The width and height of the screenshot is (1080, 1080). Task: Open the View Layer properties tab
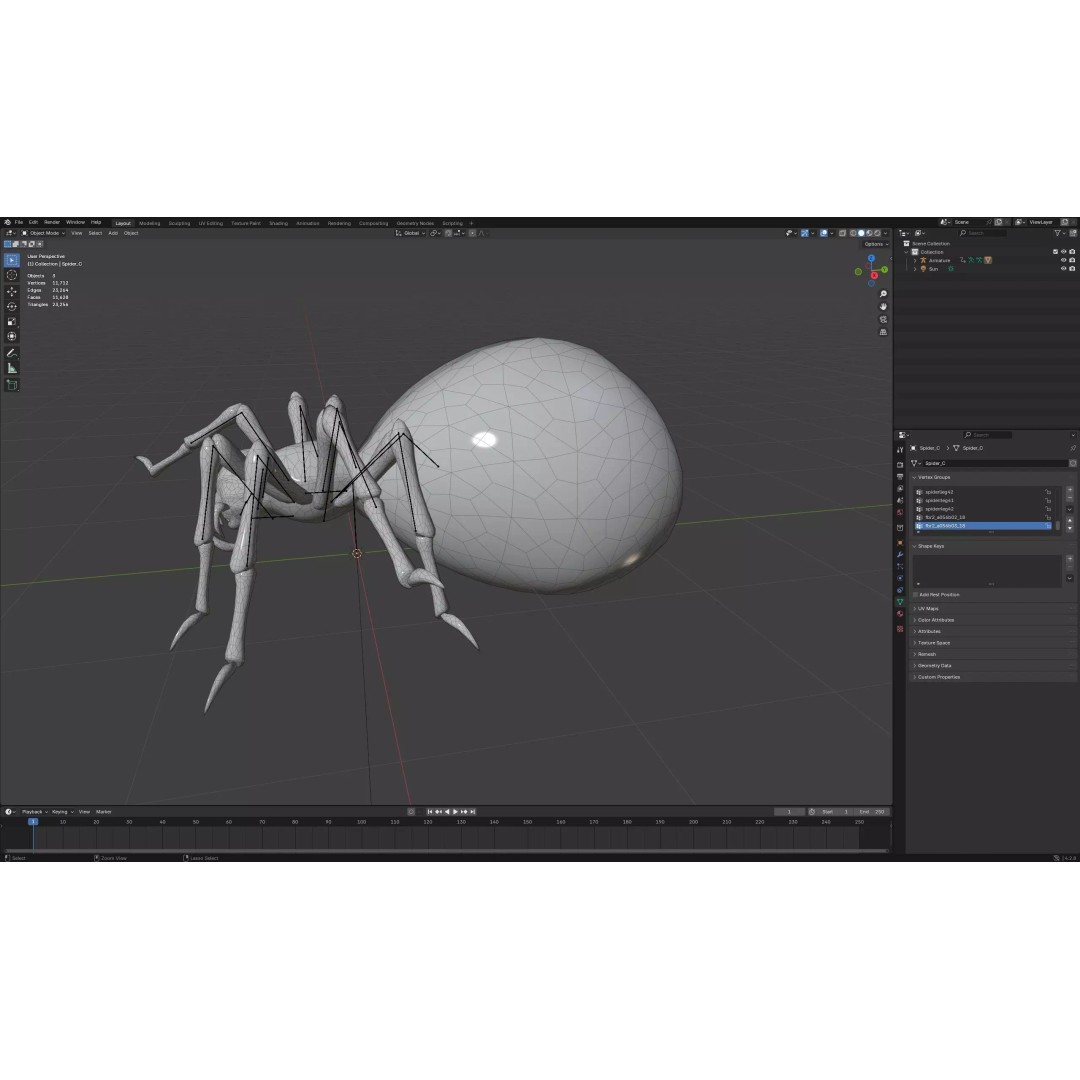point(900,488)
